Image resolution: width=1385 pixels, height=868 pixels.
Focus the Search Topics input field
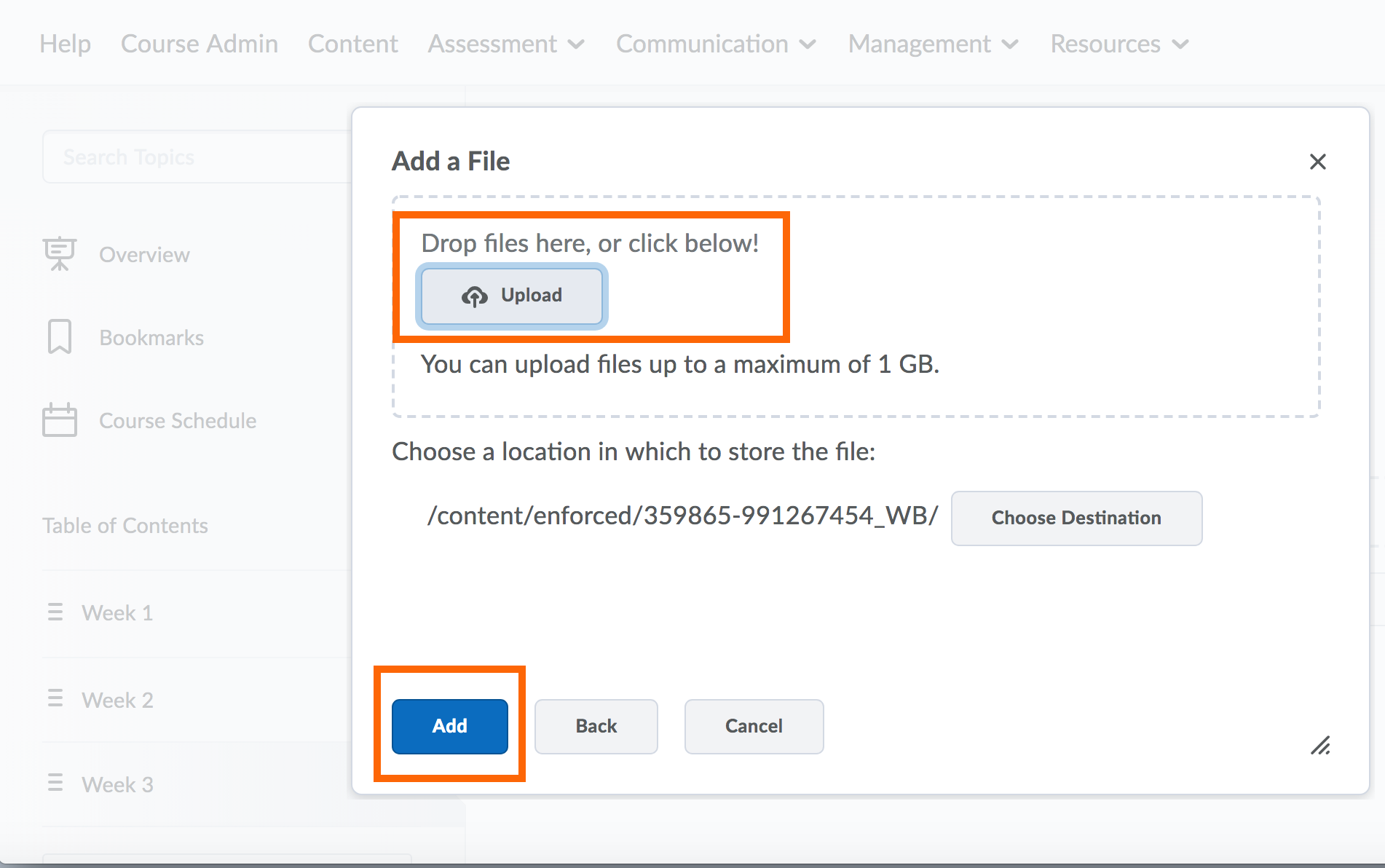(x=197, y=157)
